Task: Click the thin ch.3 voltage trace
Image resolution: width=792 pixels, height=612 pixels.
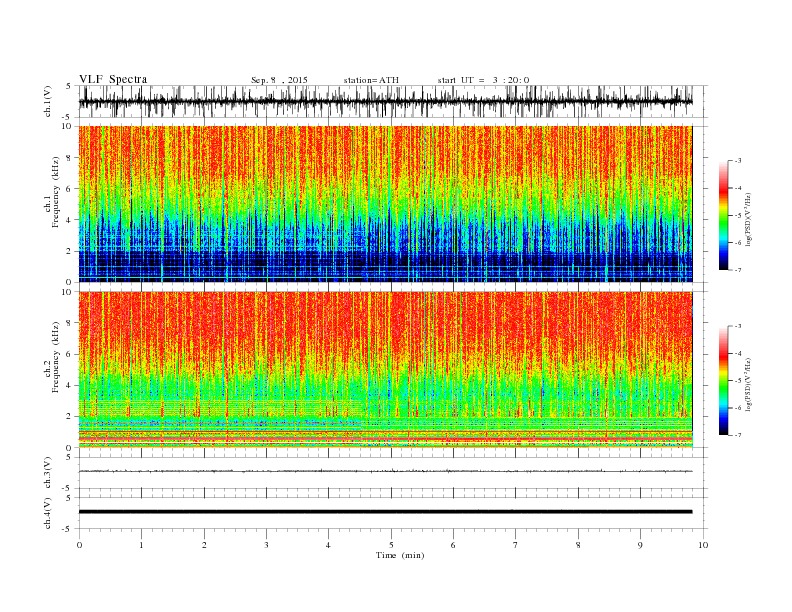Action: coord(385,471)
